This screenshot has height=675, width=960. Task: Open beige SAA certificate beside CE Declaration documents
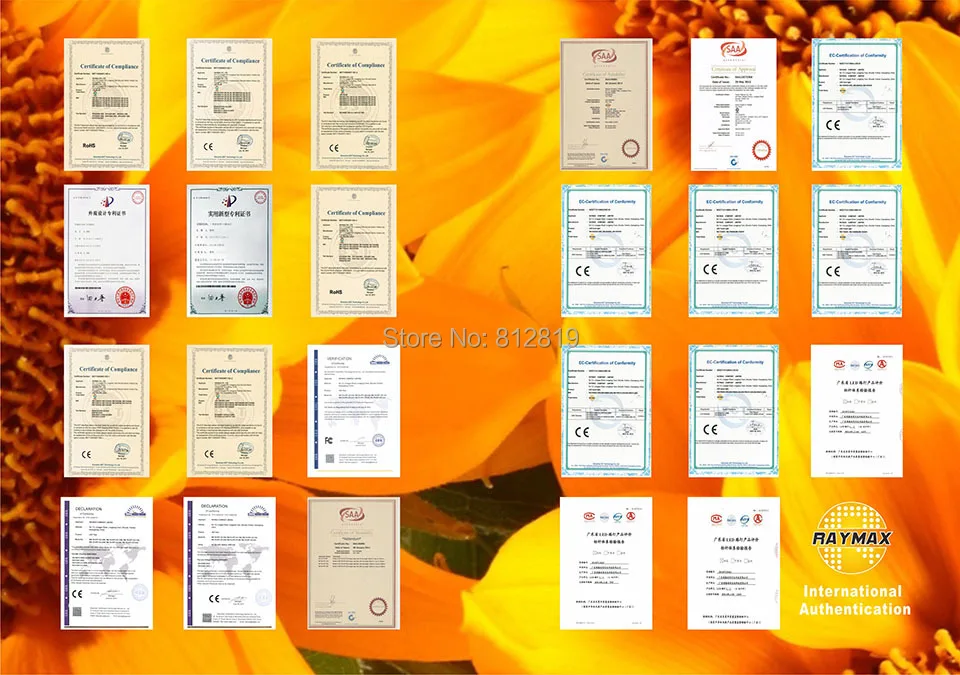coord(353,564)
